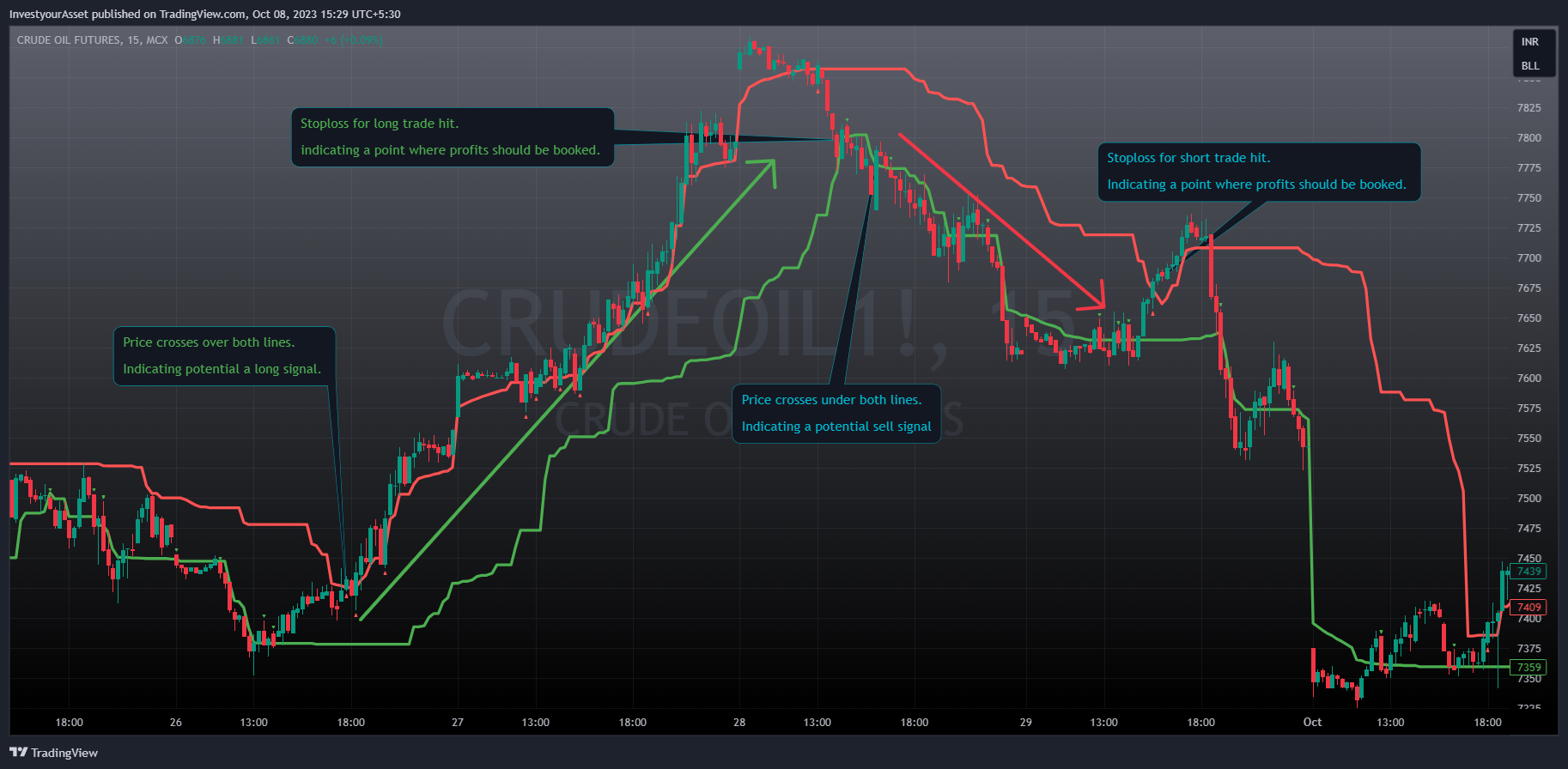
Task: Click the 'Stoploss for short trade hit' note
Action: coord(1259,172)
